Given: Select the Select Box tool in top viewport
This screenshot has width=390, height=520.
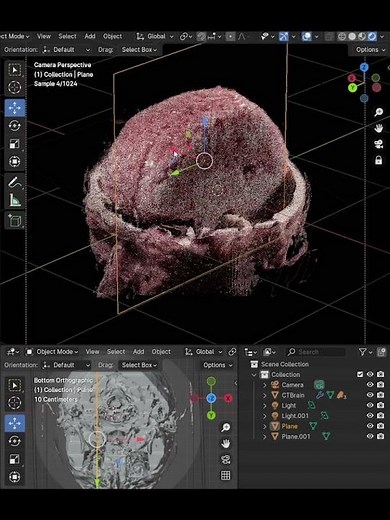Looking at the screenshot, I should (14, 70).
